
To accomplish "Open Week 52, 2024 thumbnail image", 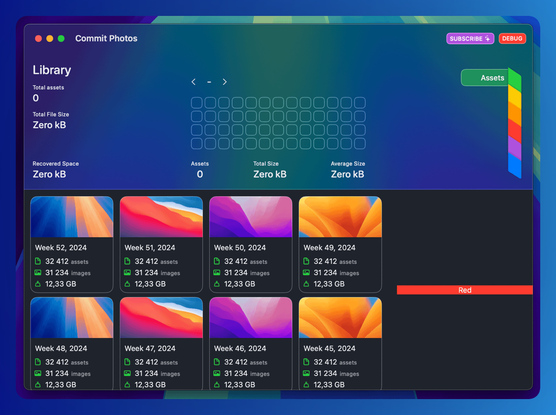I will tap(72, 217).
